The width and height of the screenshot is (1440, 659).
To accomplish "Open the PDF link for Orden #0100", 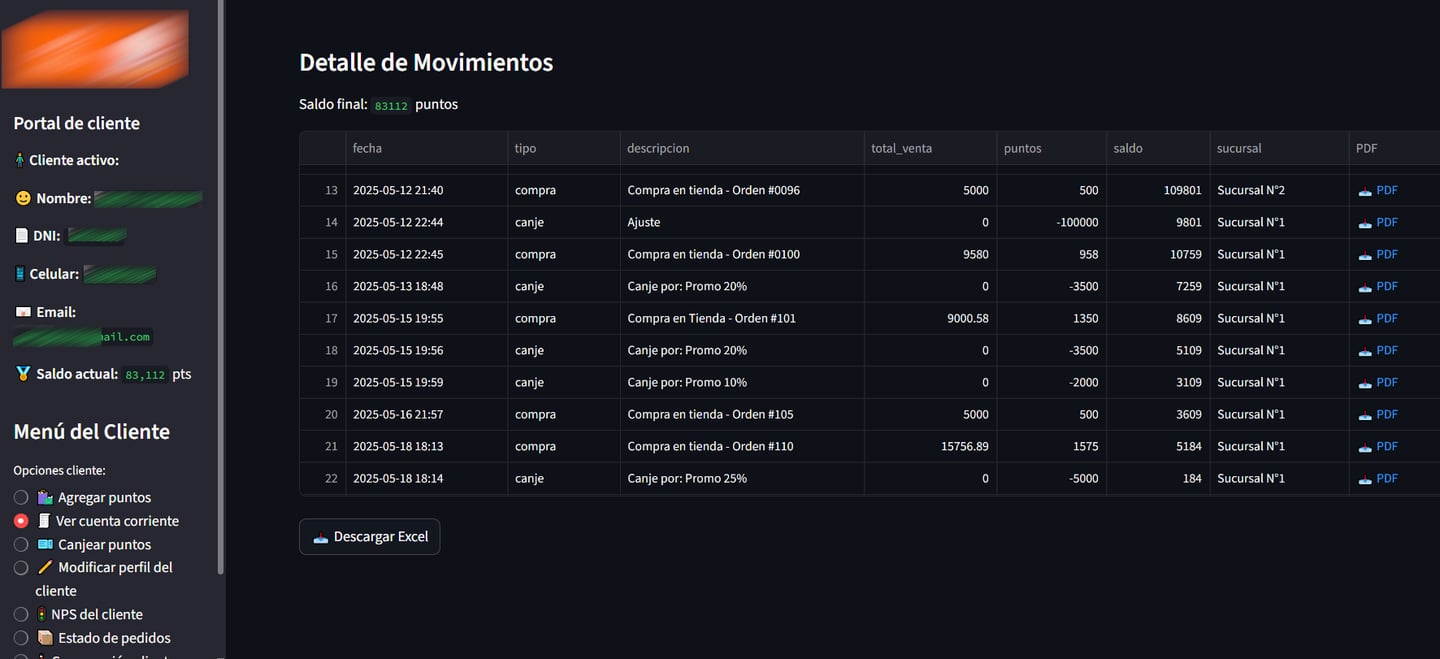I will (1386, 254).
